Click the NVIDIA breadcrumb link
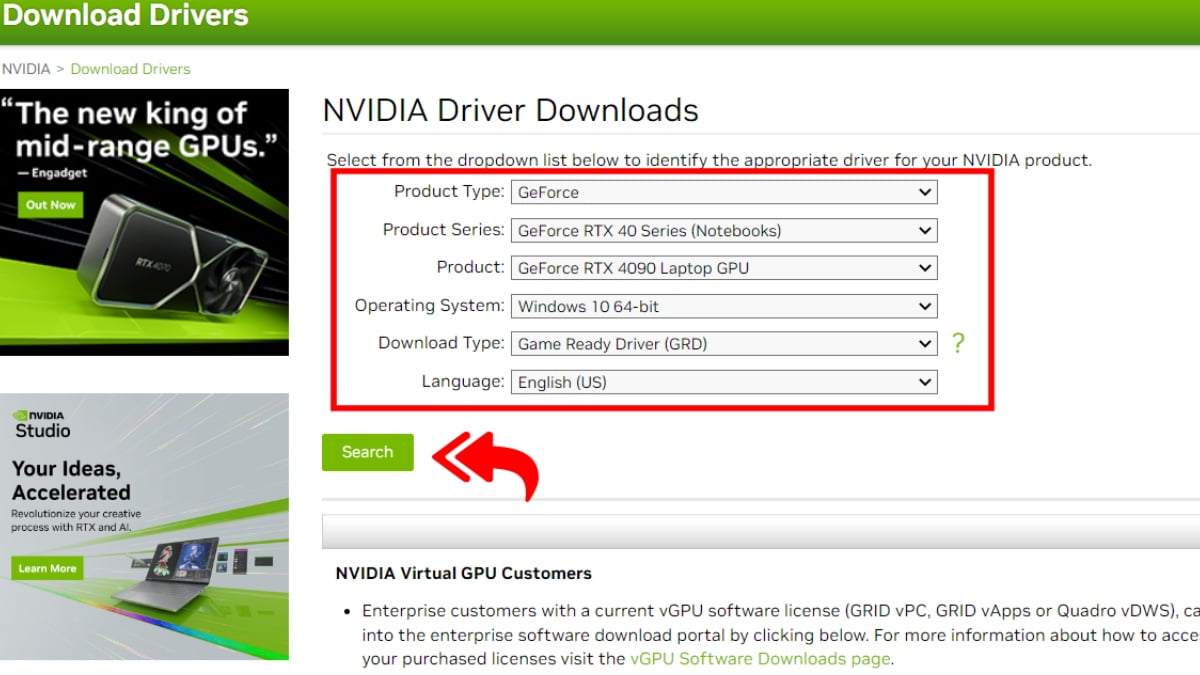 (x=25, y=68)
